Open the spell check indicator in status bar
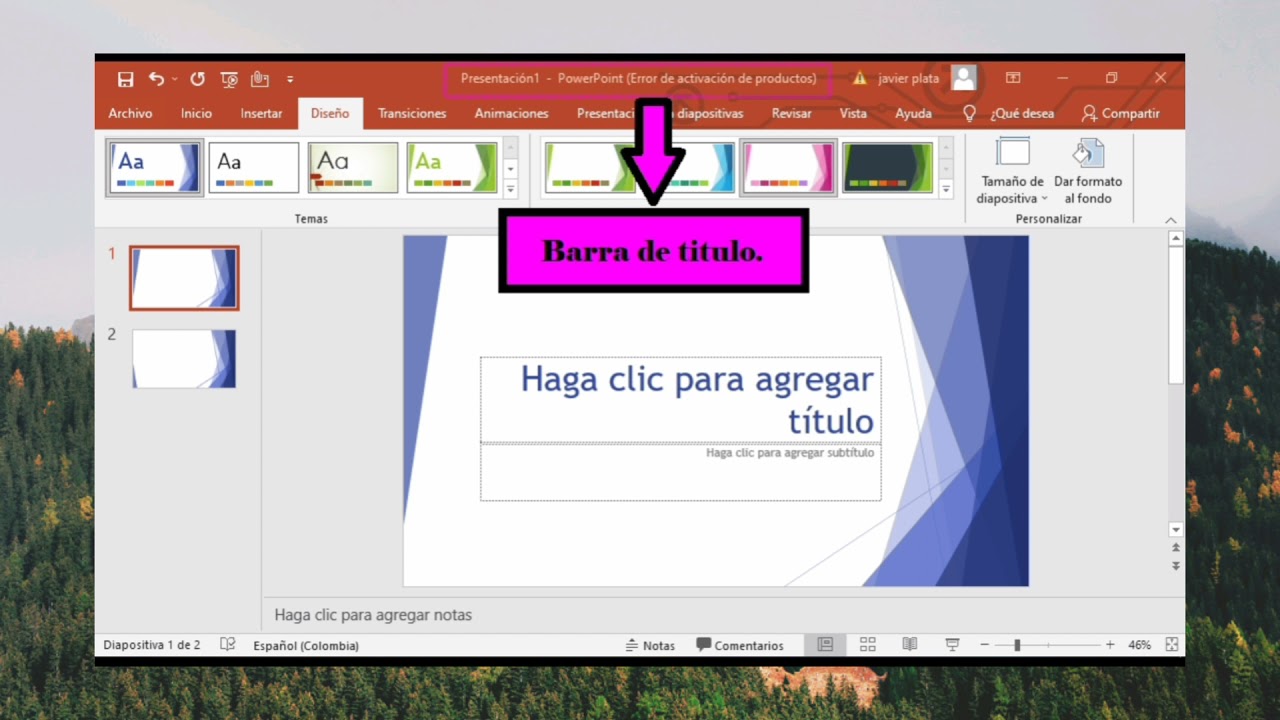This screenshot has width=1280, height=720. tap(228, 645)
